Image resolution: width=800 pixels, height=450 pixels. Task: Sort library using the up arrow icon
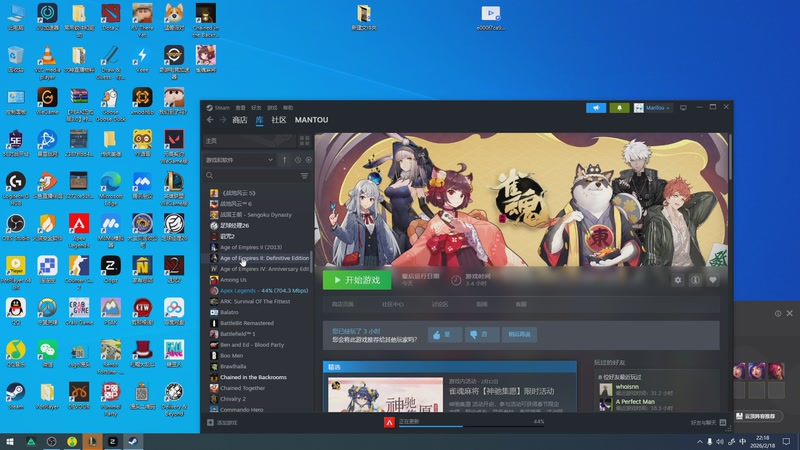(x=285, y=160)
